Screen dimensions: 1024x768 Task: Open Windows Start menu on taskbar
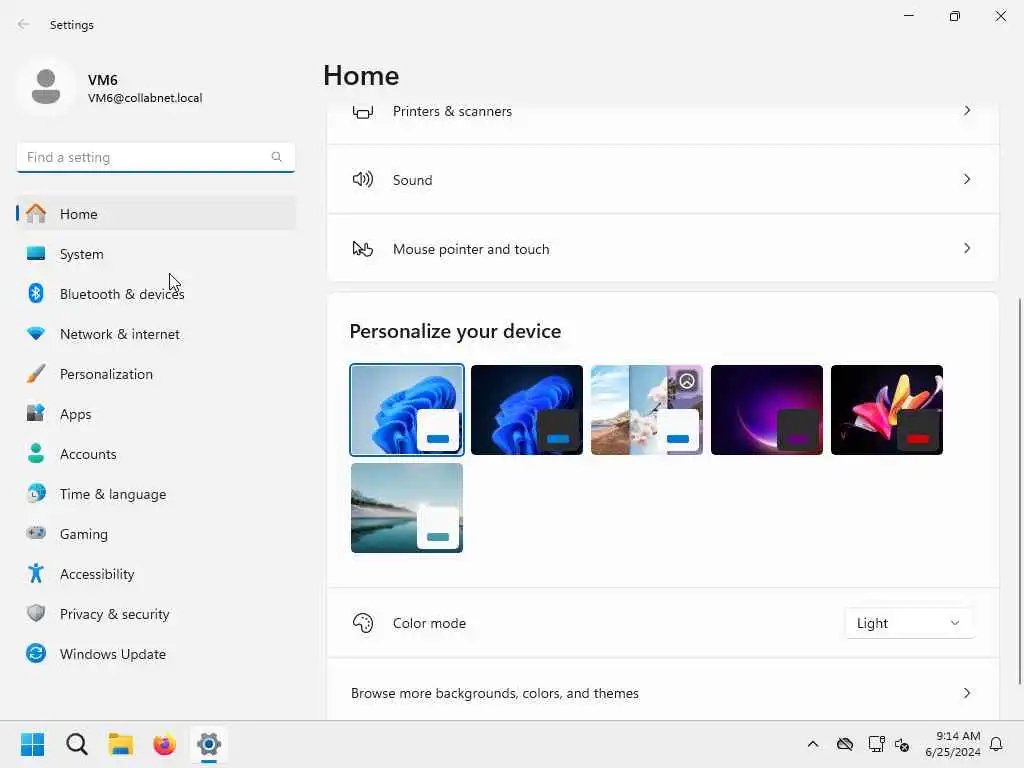pos(33,744)
